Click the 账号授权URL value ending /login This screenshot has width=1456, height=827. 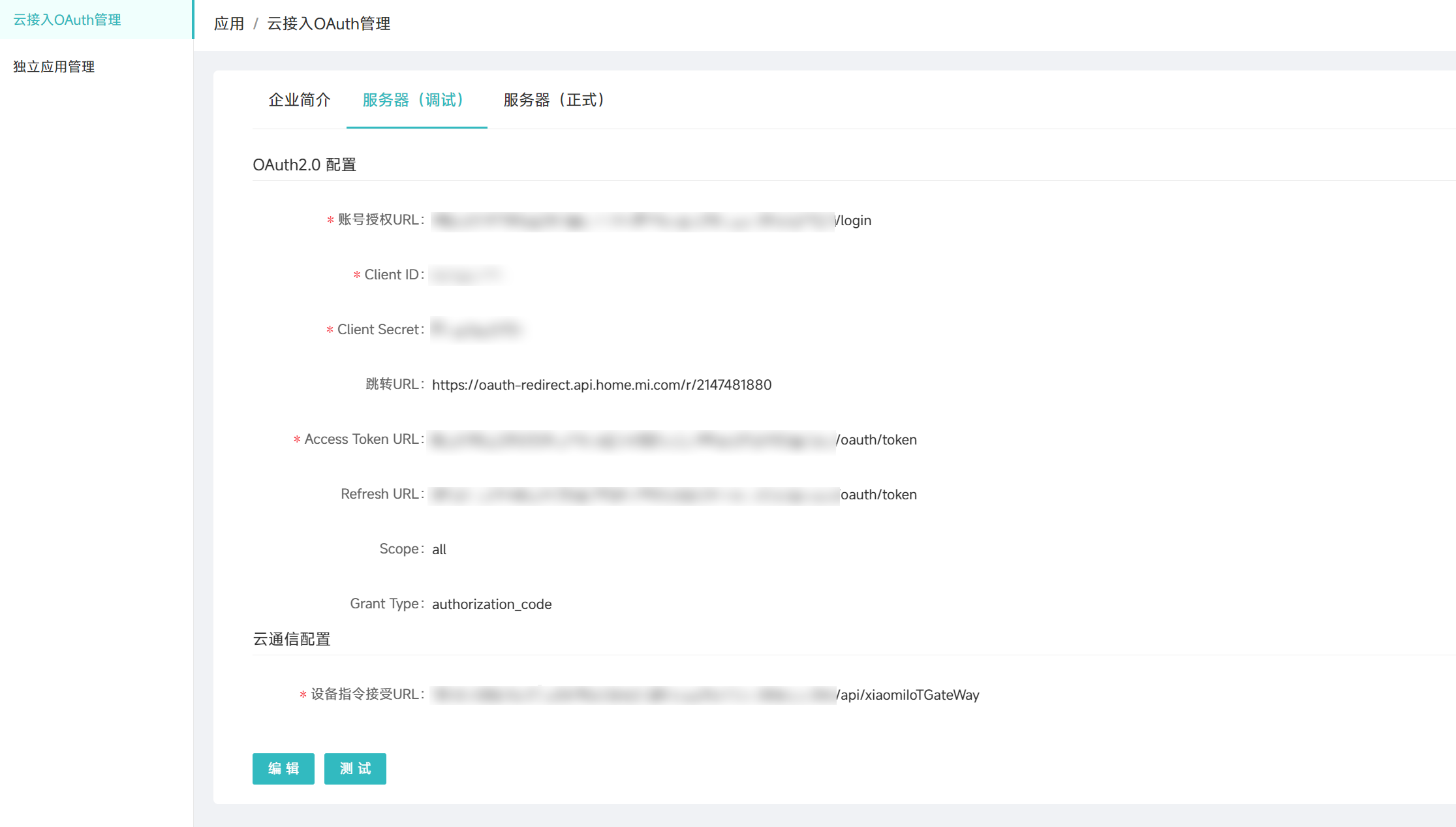coord(651,221)
